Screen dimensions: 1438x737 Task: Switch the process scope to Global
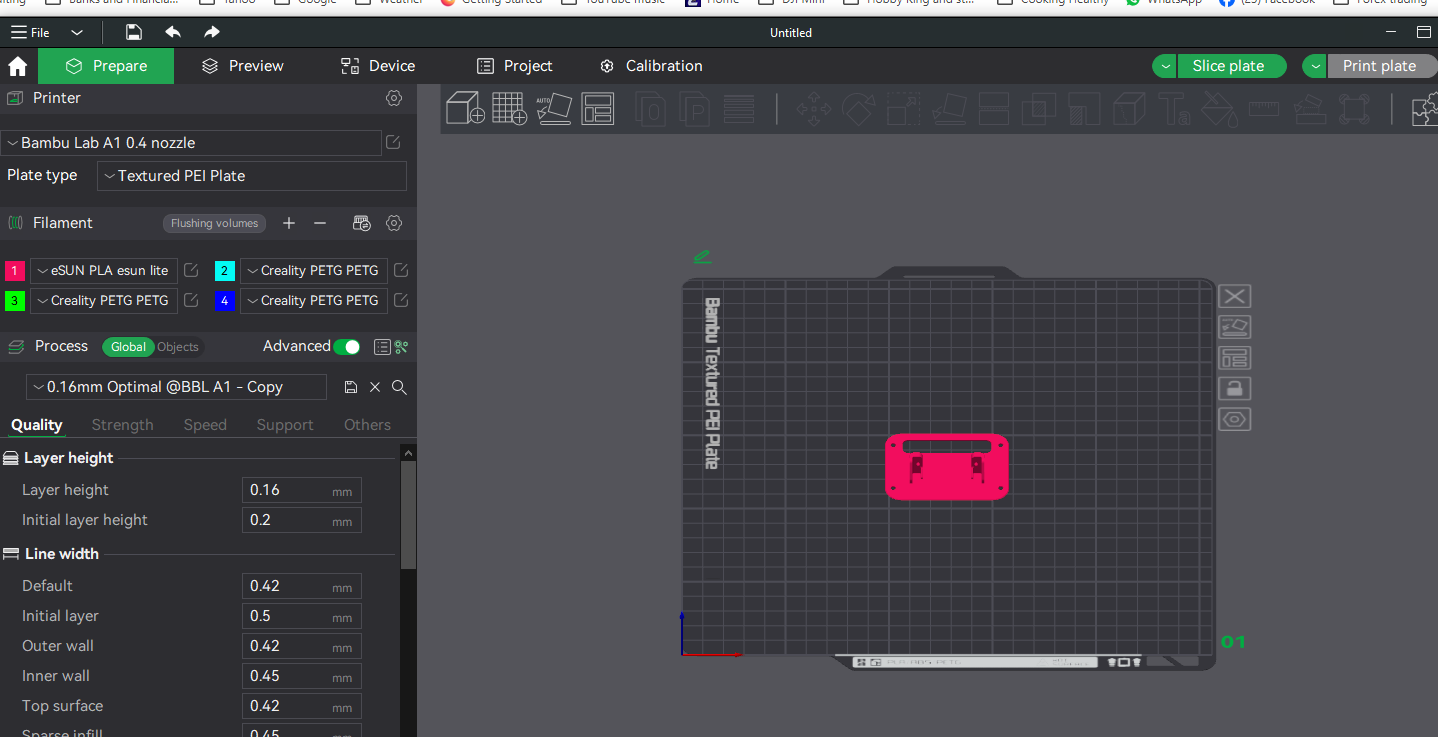(x=128, y=347)
